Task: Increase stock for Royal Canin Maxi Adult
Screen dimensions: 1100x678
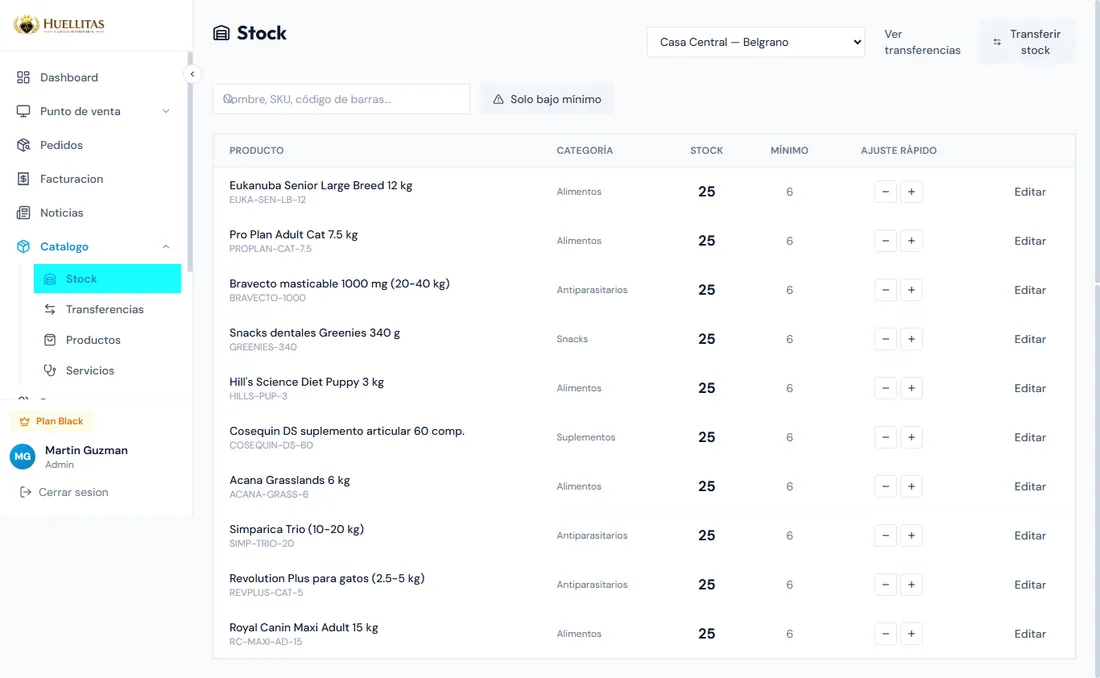Action: click(911, 634)
